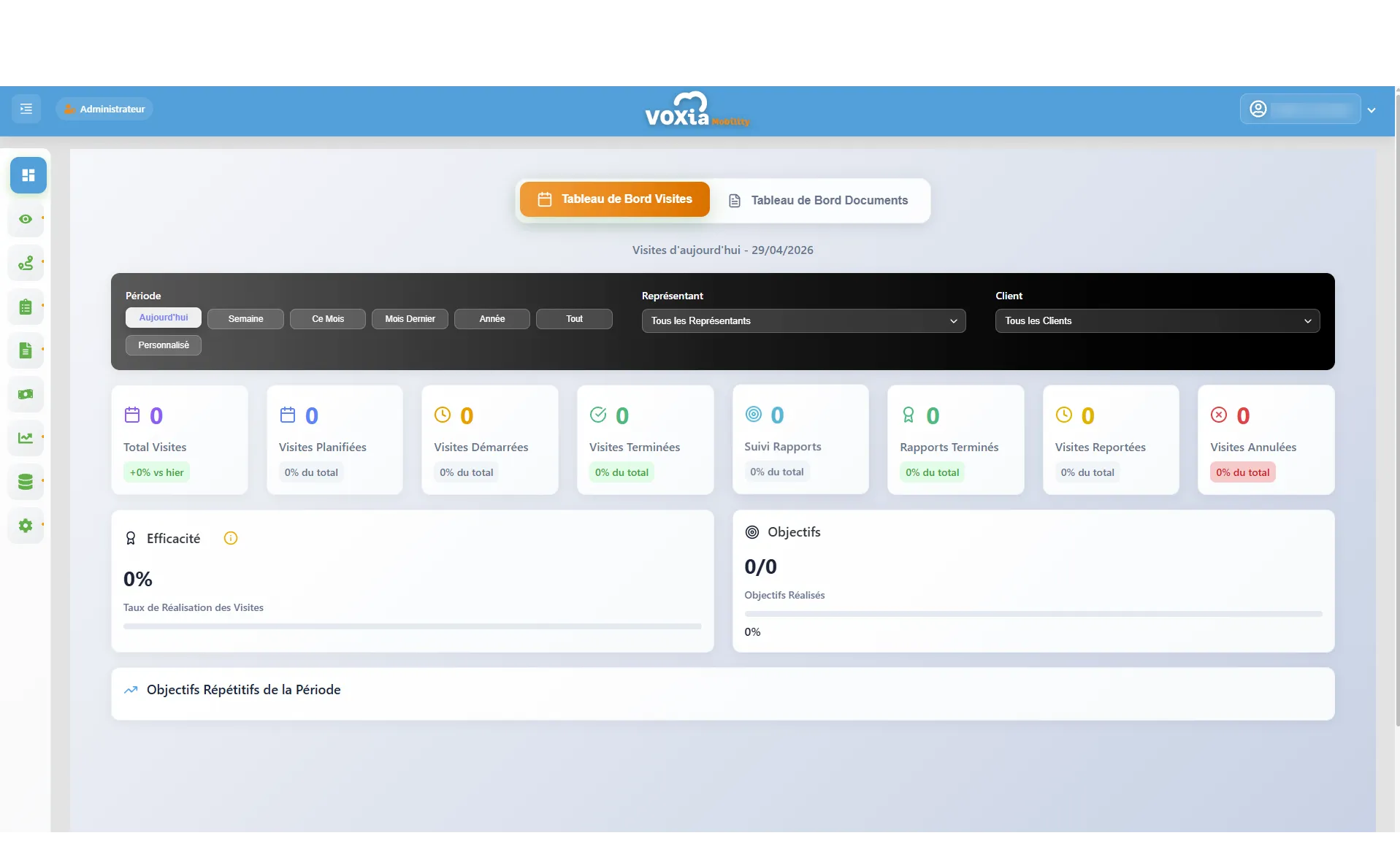This screenshot has width=1400, height=849.
Task: Click the Visites Terminées check icon
Action: tap(598, 415)
